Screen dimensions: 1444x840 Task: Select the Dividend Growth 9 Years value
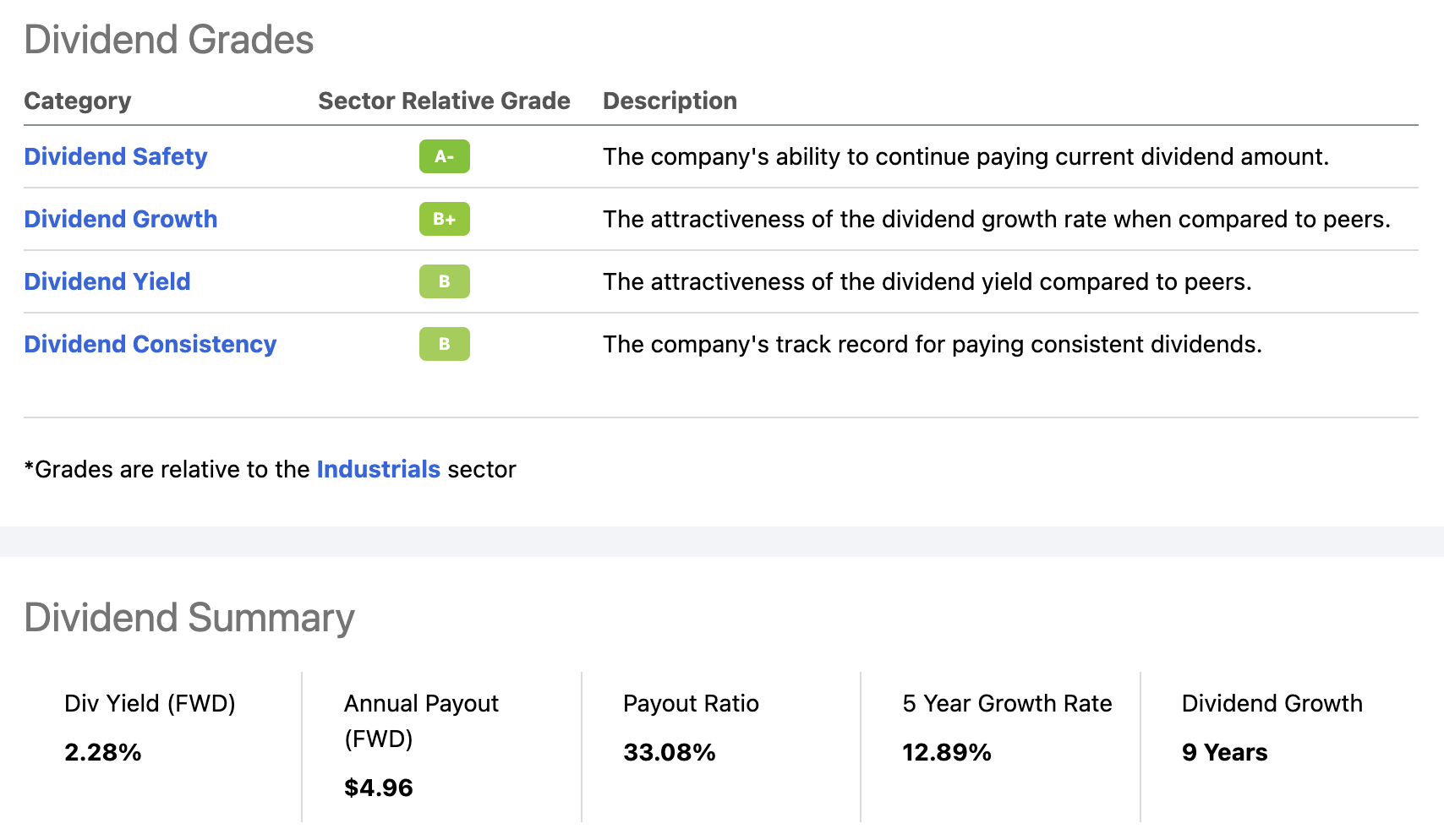tap(1223, 752)
